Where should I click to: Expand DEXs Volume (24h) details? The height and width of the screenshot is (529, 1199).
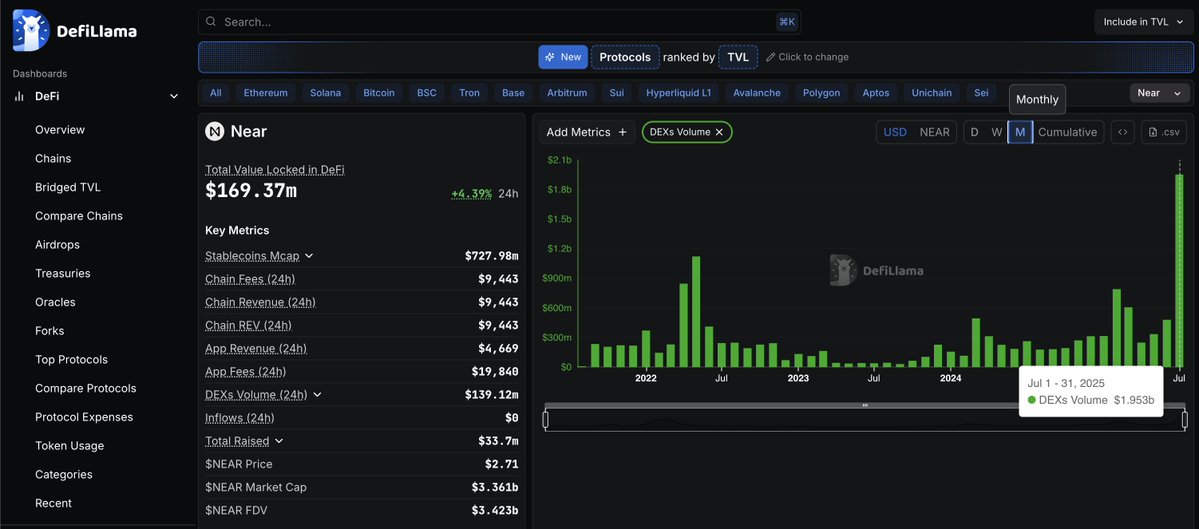coord(317,394)
